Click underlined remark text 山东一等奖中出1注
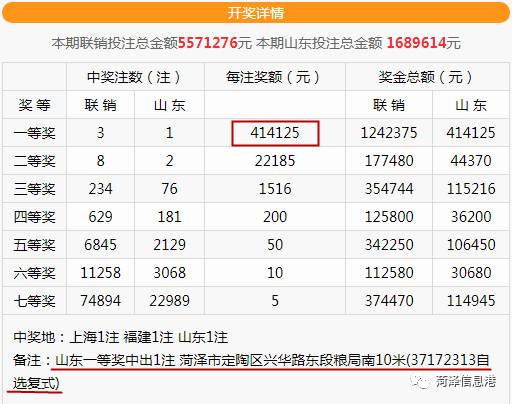512x404 pixels. point(115,360)
